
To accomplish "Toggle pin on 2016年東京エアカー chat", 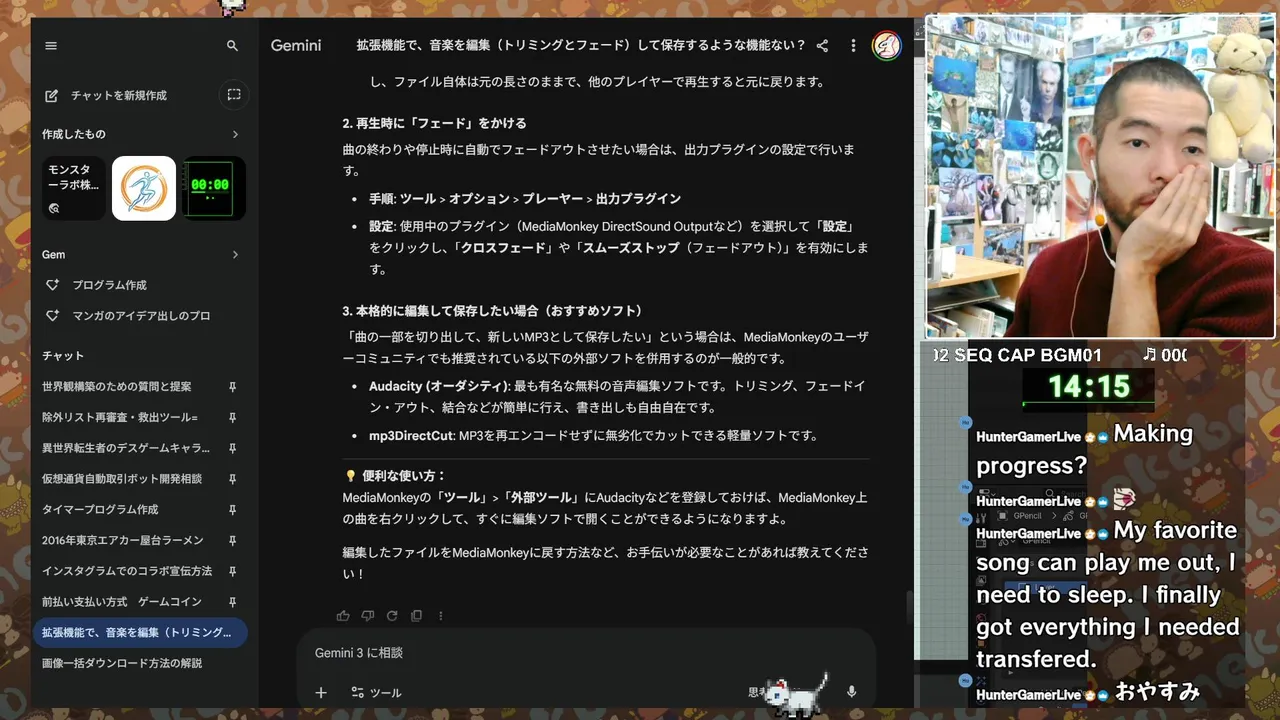I will (232, 541).
